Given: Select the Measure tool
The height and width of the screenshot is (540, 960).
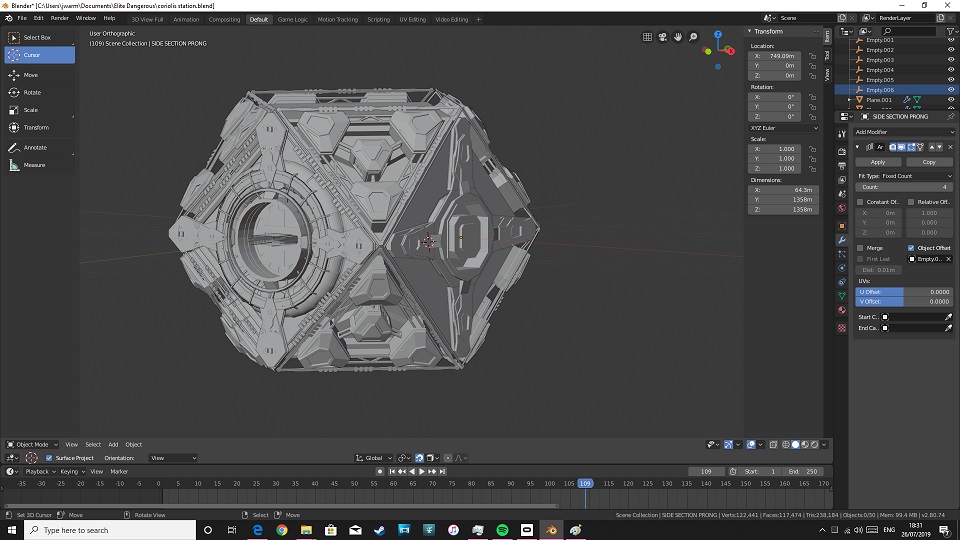Looking at the screenshot, I should 39,165.
